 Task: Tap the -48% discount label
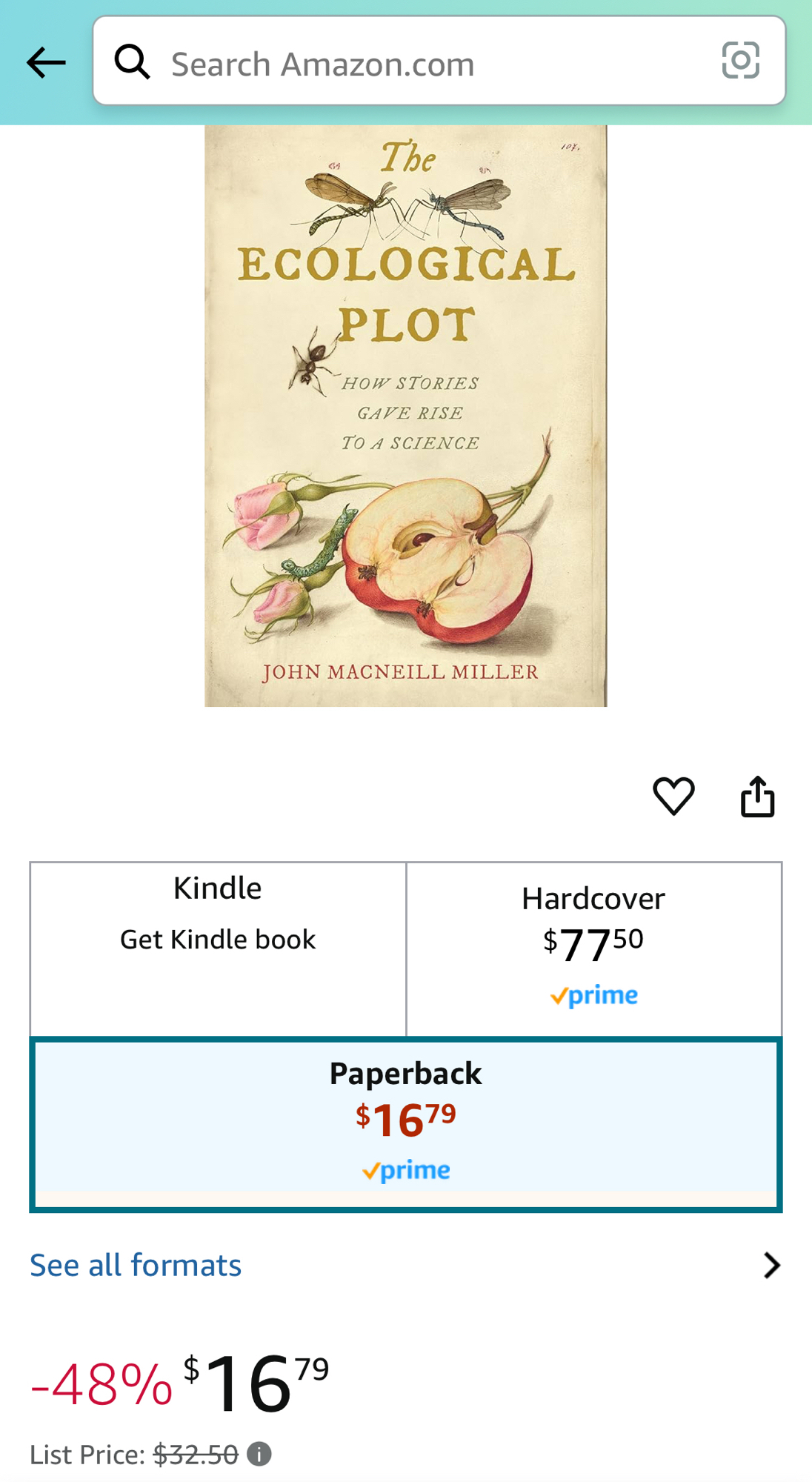[x=101, y=1384]
